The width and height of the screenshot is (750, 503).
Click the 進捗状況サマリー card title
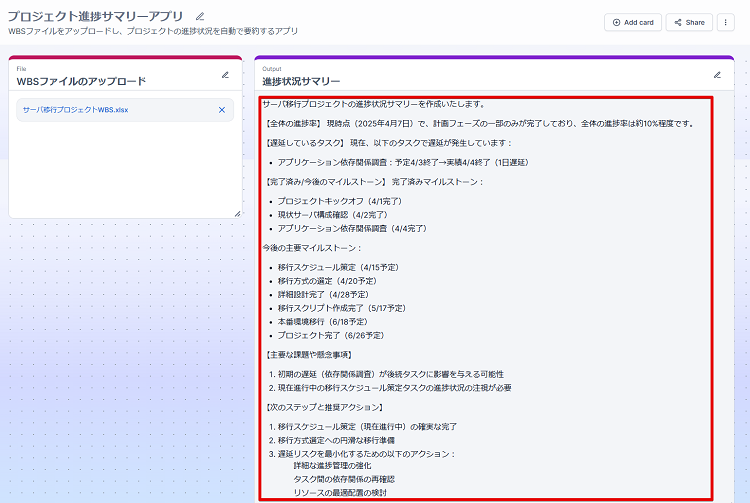301,82
